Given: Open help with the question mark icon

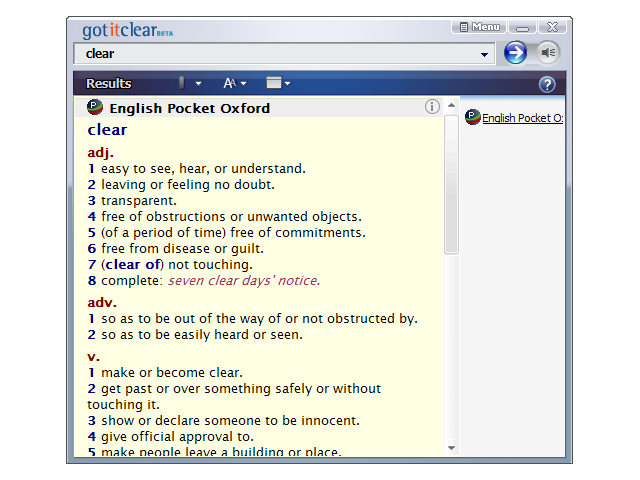Looking at the screenshot, I should click(547, 84).
